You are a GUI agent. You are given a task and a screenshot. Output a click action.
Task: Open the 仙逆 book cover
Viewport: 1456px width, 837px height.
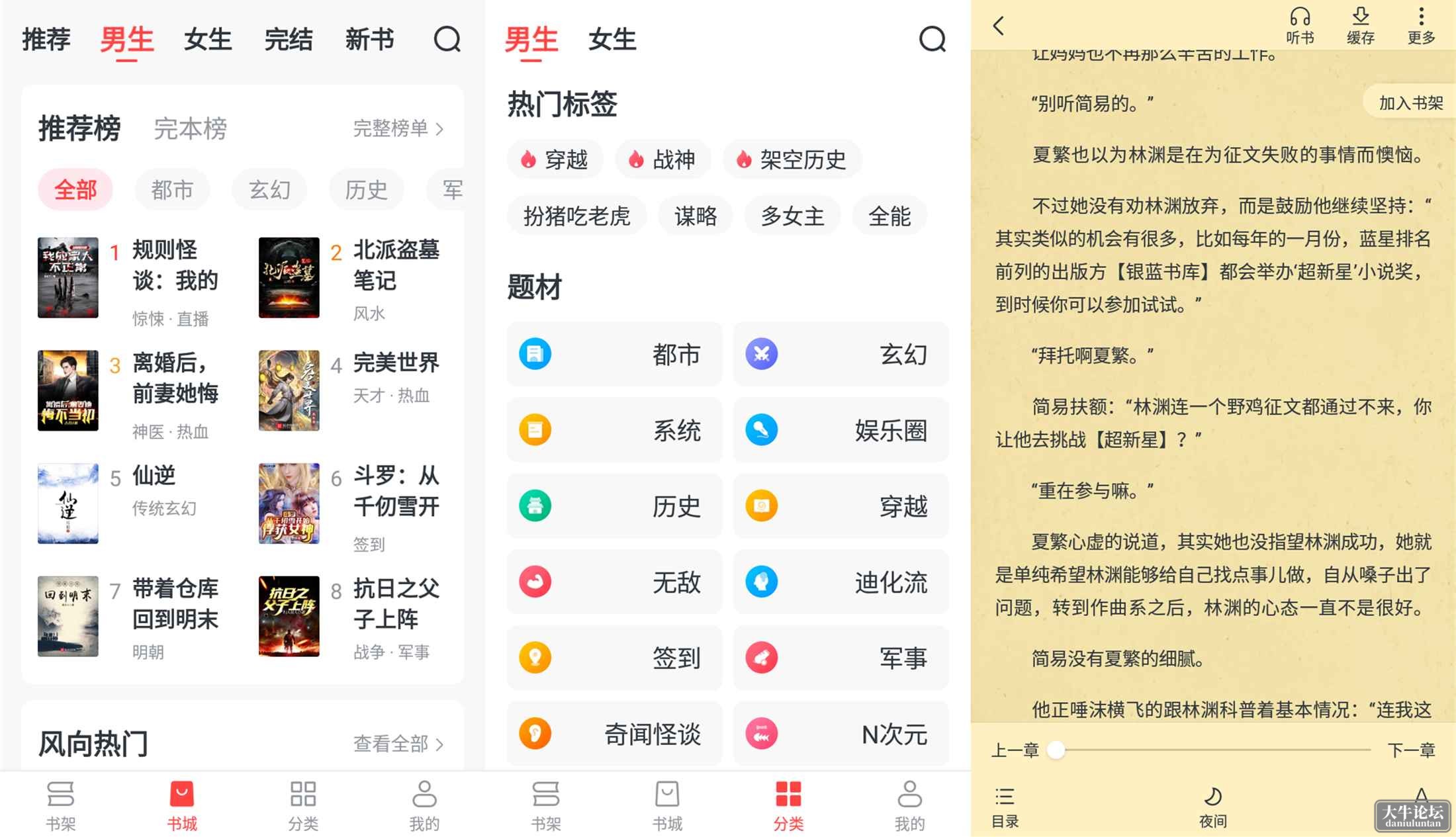coord(68,503)
